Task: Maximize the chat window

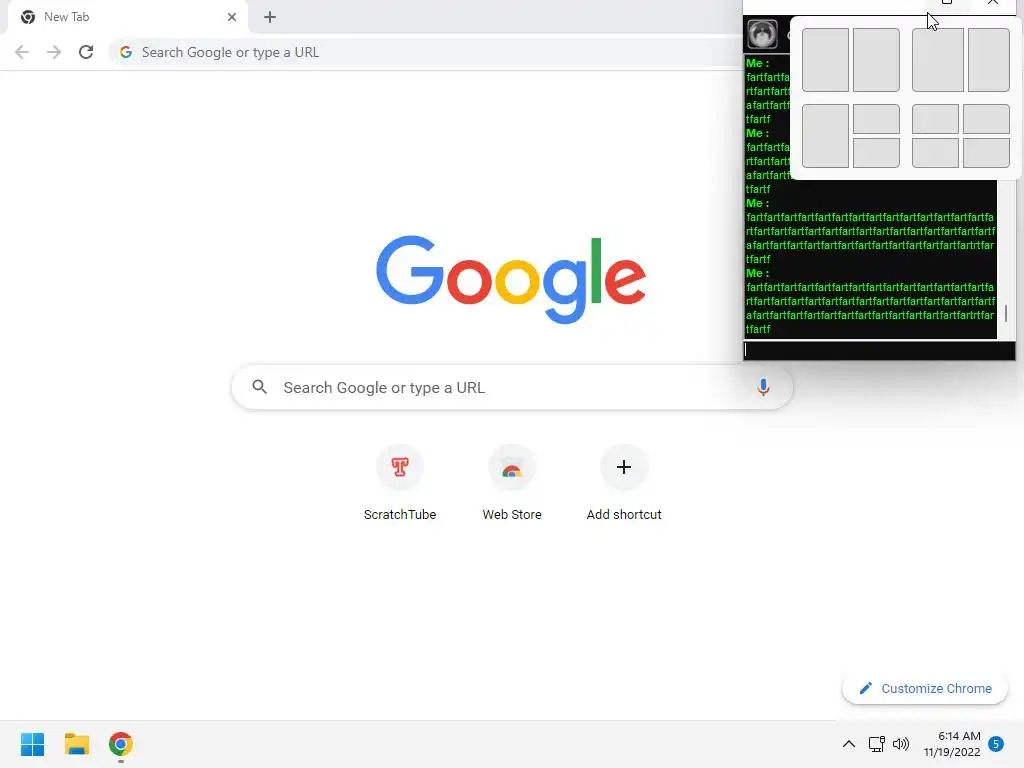Action: pos(946,3)
